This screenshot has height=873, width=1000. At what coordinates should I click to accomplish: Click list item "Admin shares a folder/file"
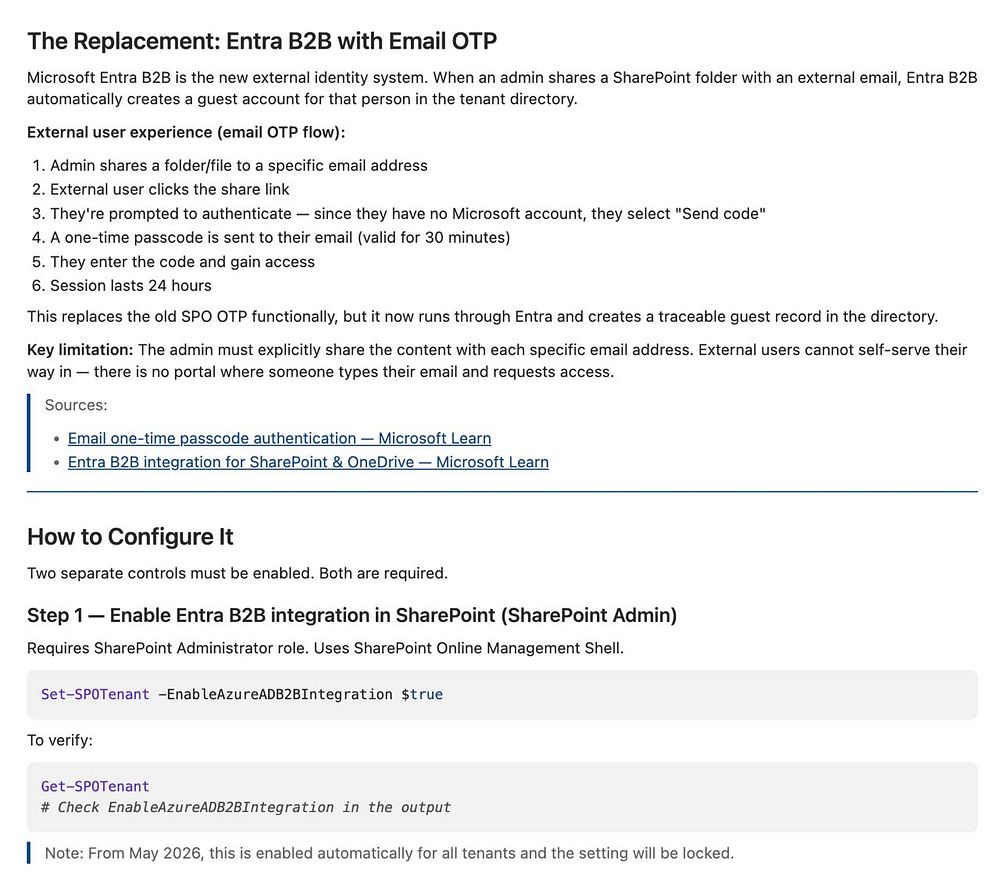coord(238,166)
